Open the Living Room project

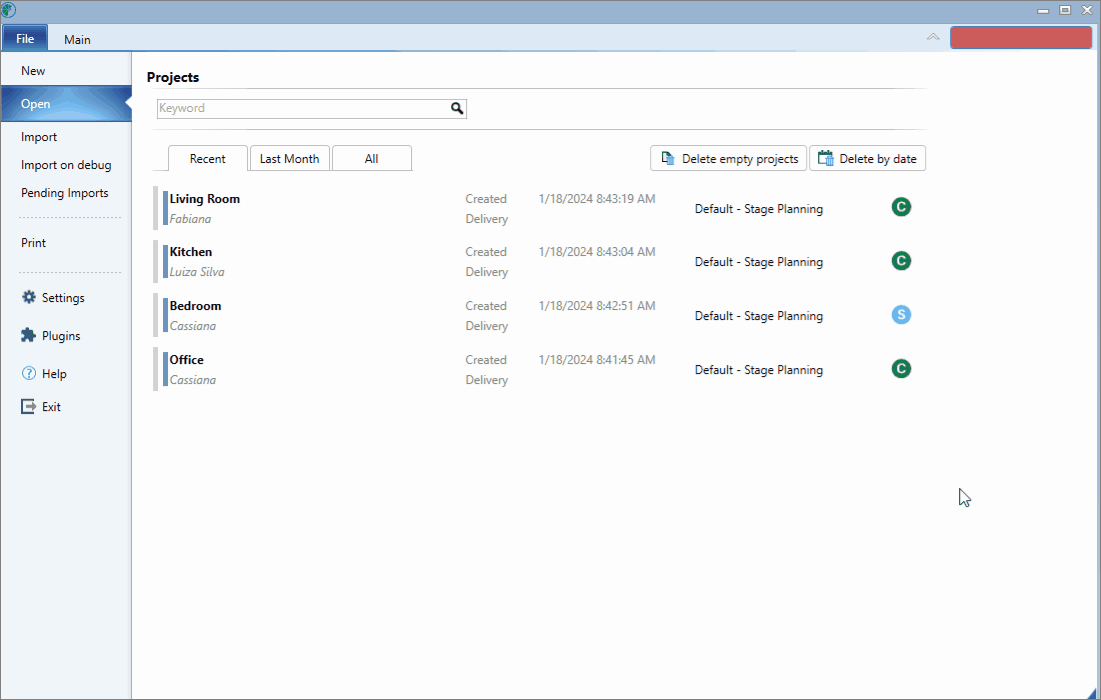coord(539,209)
